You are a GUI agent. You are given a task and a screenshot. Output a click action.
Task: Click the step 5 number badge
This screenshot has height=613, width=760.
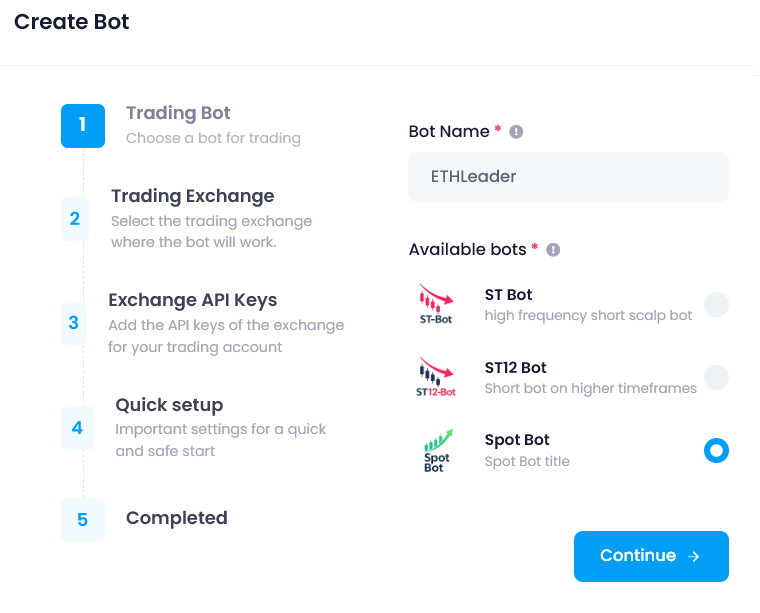pos(82,520)
